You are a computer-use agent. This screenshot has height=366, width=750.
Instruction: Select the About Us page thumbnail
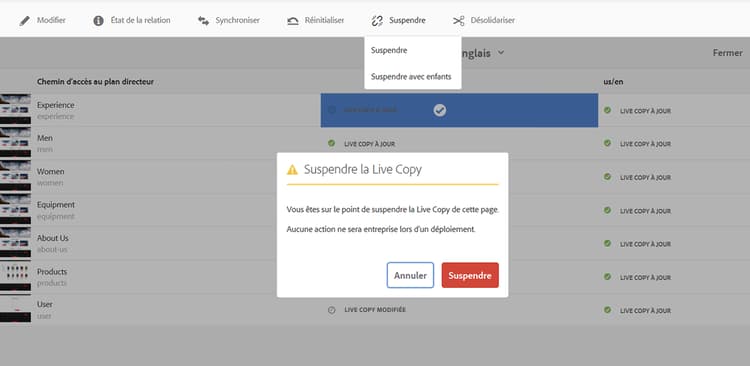point(15,243)
